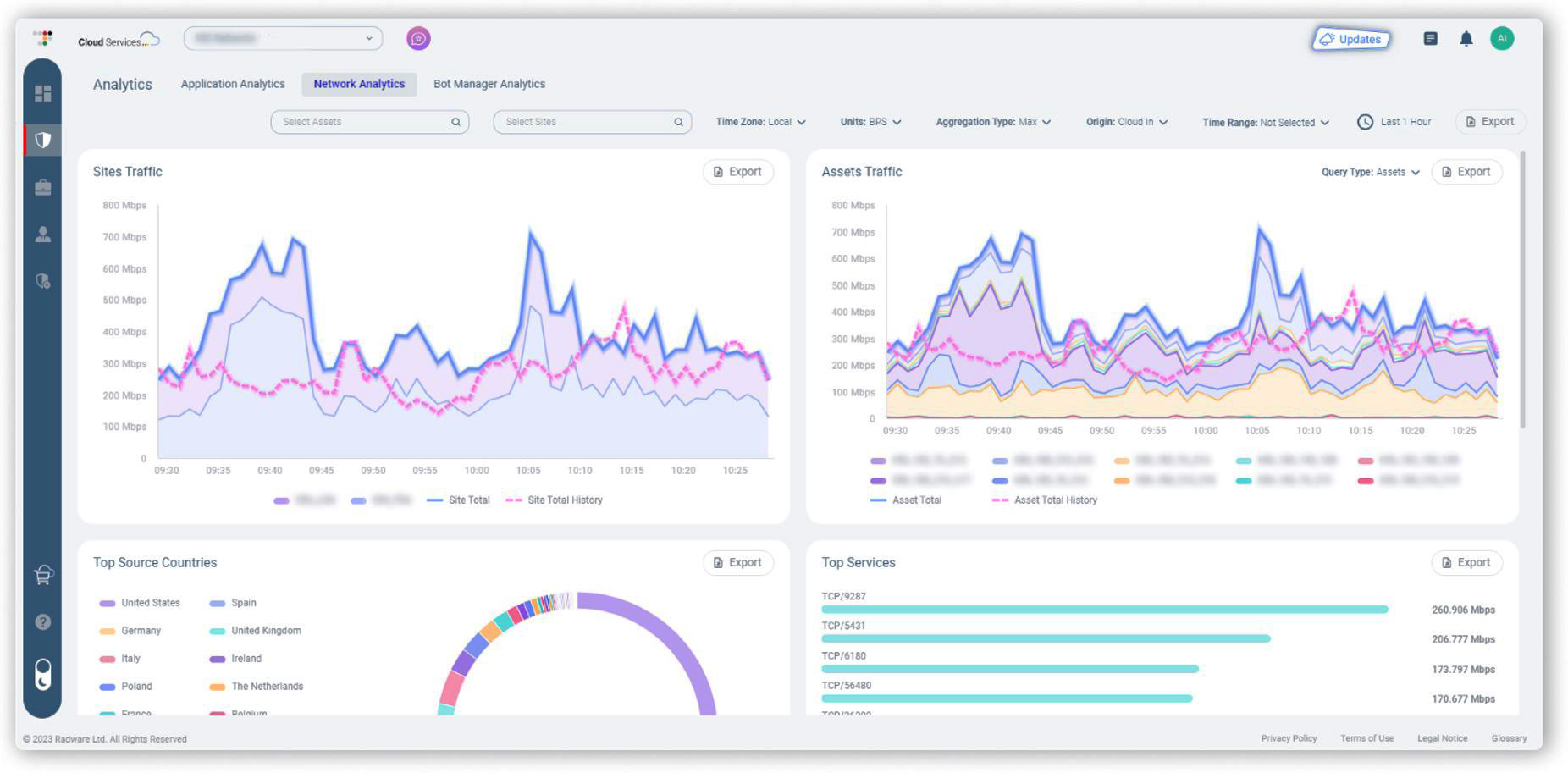This screenshot has width=1568, height=773.
Task: Export the Top Source Countries panel
Action: 737,563
